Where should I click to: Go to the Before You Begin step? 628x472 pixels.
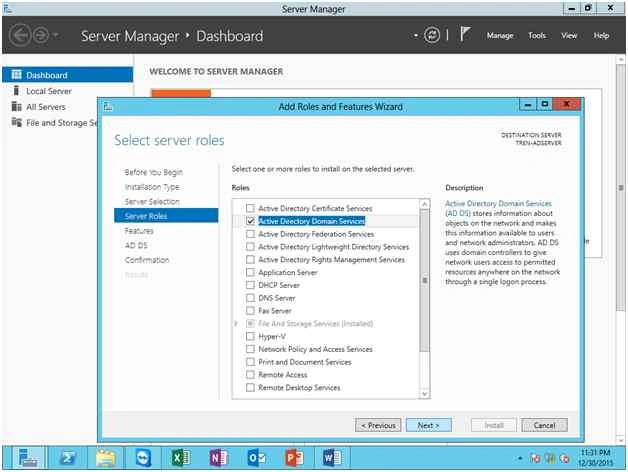[x=154, y=172]
